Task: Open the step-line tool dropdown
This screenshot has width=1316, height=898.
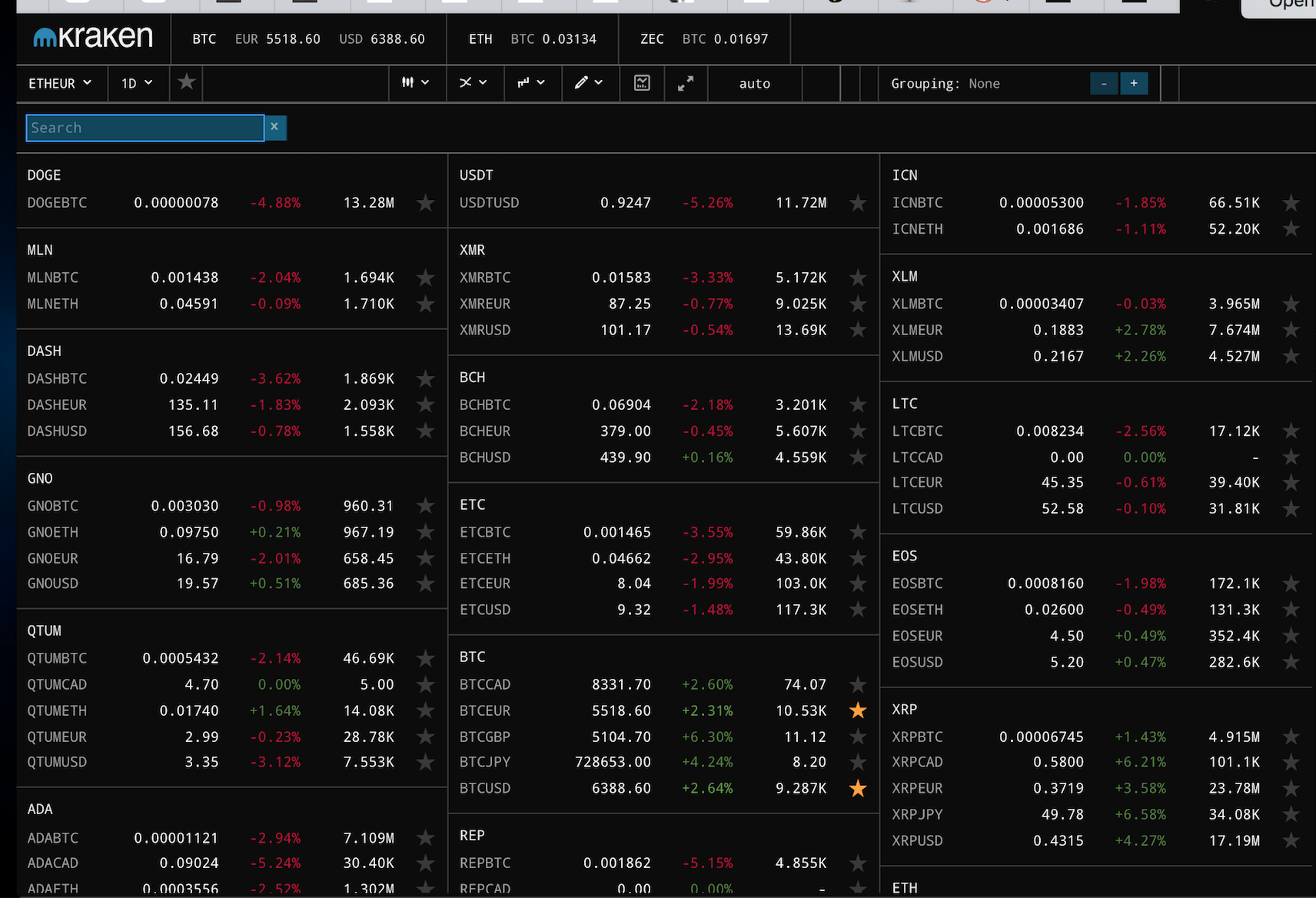Action: click(531, 83)
